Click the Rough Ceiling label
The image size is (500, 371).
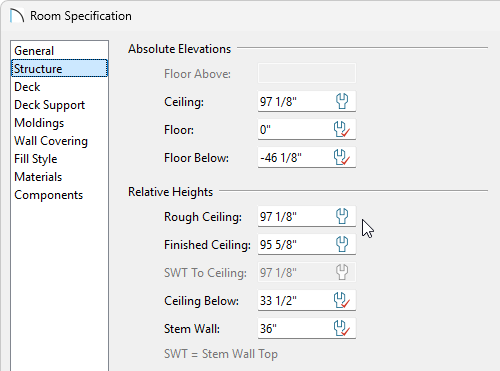pyautogui.click(x=203, y=217)
